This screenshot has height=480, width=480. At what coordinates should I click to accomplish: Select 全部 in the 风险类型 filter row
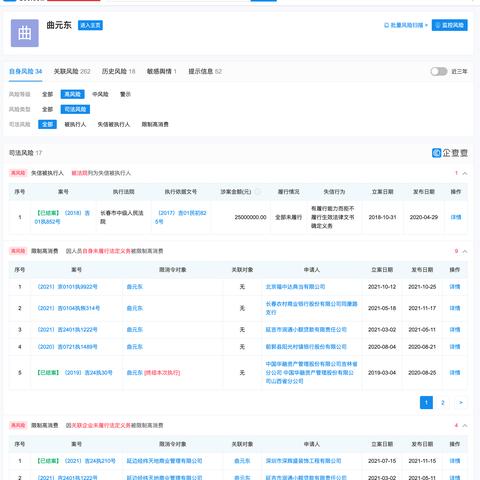click(47, 109)
